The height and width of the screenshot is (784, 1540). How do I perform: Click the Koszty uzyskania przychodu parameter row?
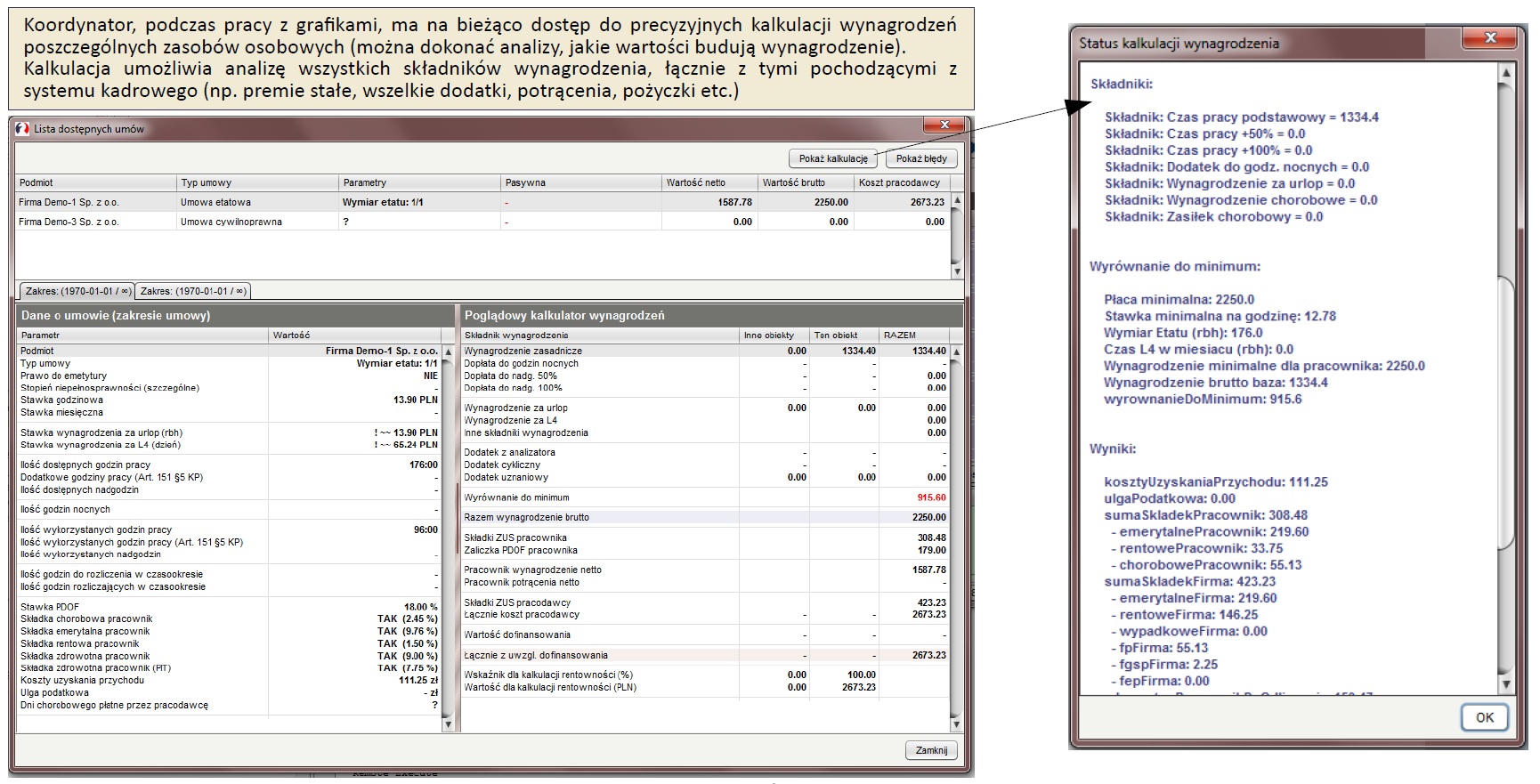tap(229, 680)
